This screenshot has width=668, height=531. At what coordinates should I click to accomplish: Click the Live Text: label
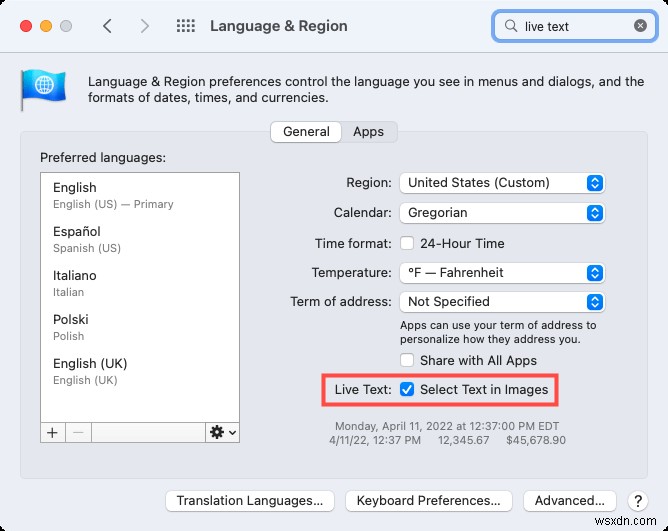[363, 390]
